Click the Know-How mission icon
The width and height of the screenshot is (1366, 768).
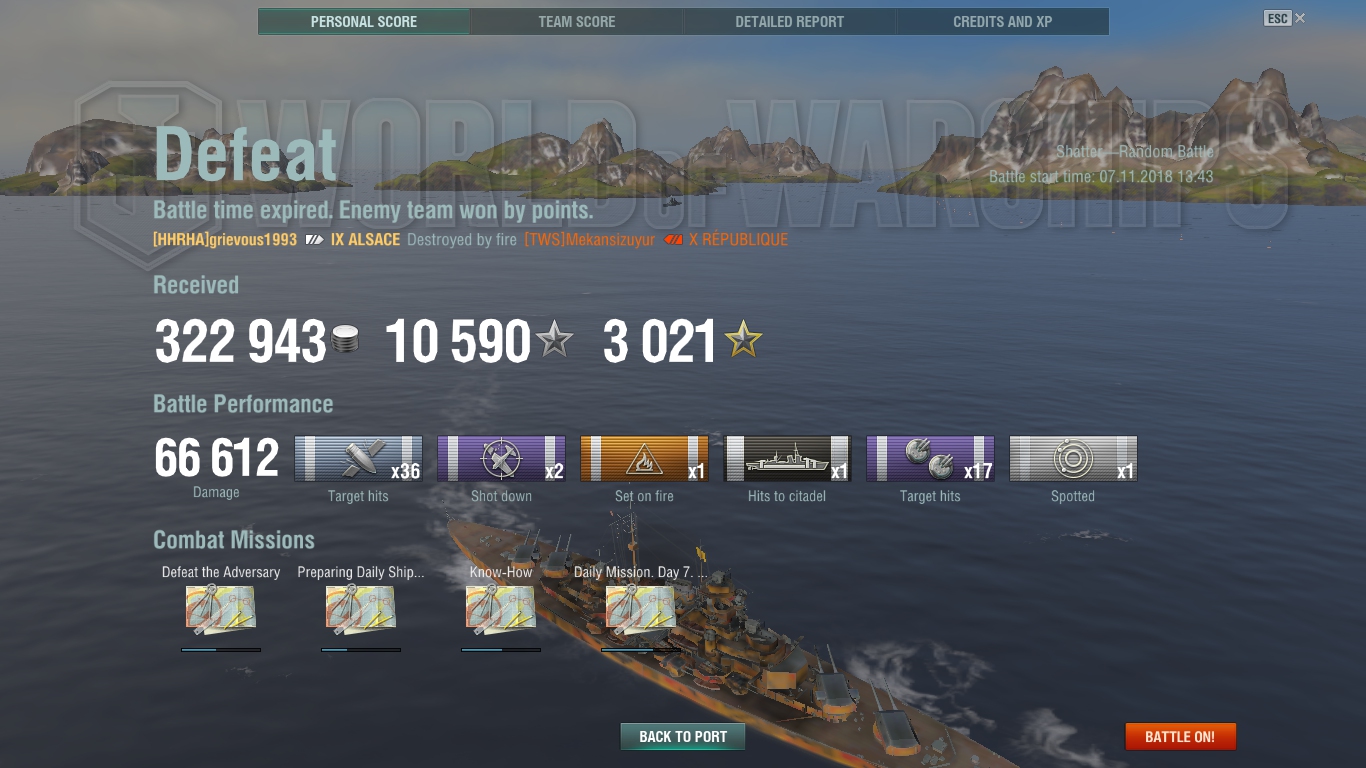(x=501, y=610)
